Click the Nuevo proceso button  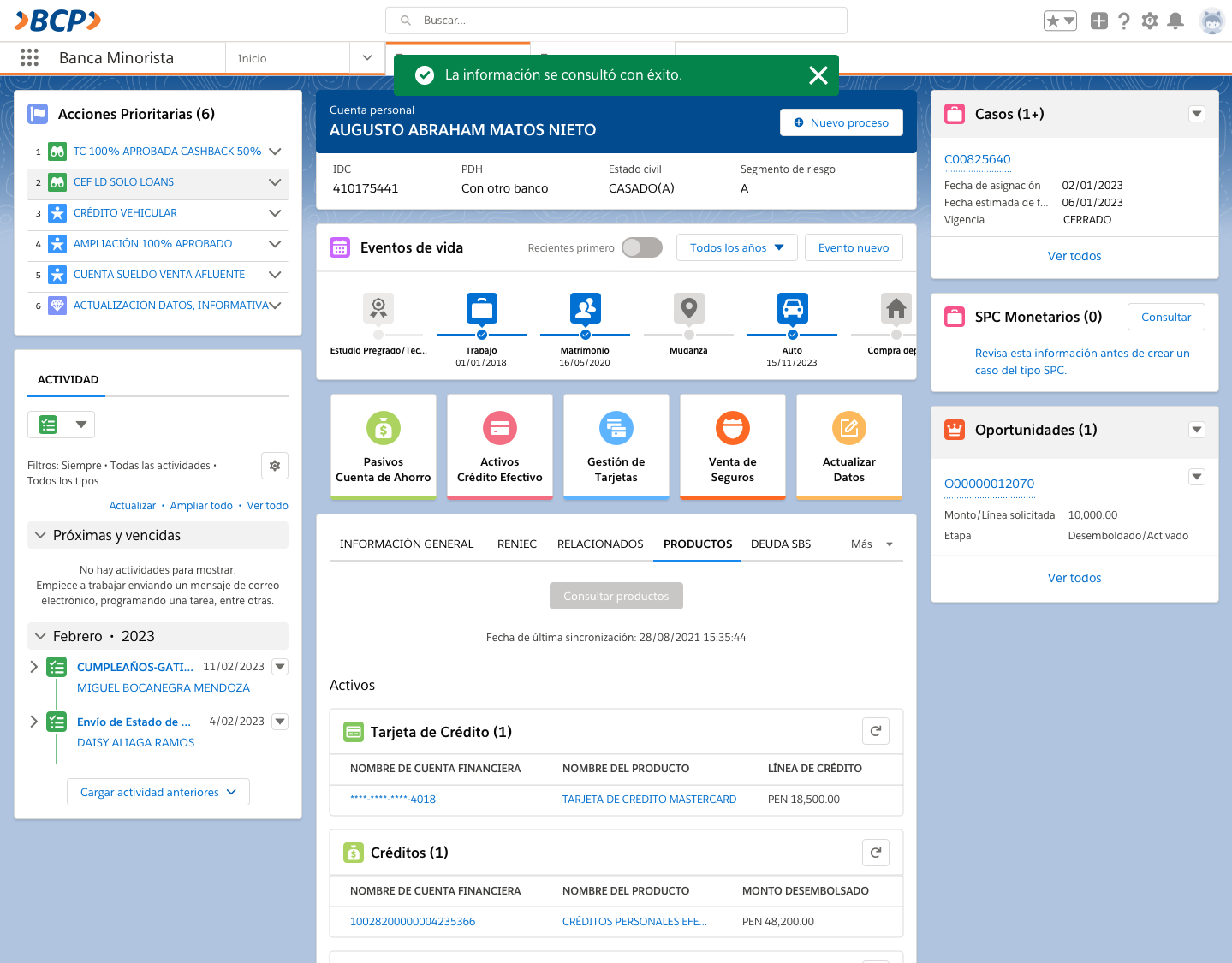(x=842, y=122)
